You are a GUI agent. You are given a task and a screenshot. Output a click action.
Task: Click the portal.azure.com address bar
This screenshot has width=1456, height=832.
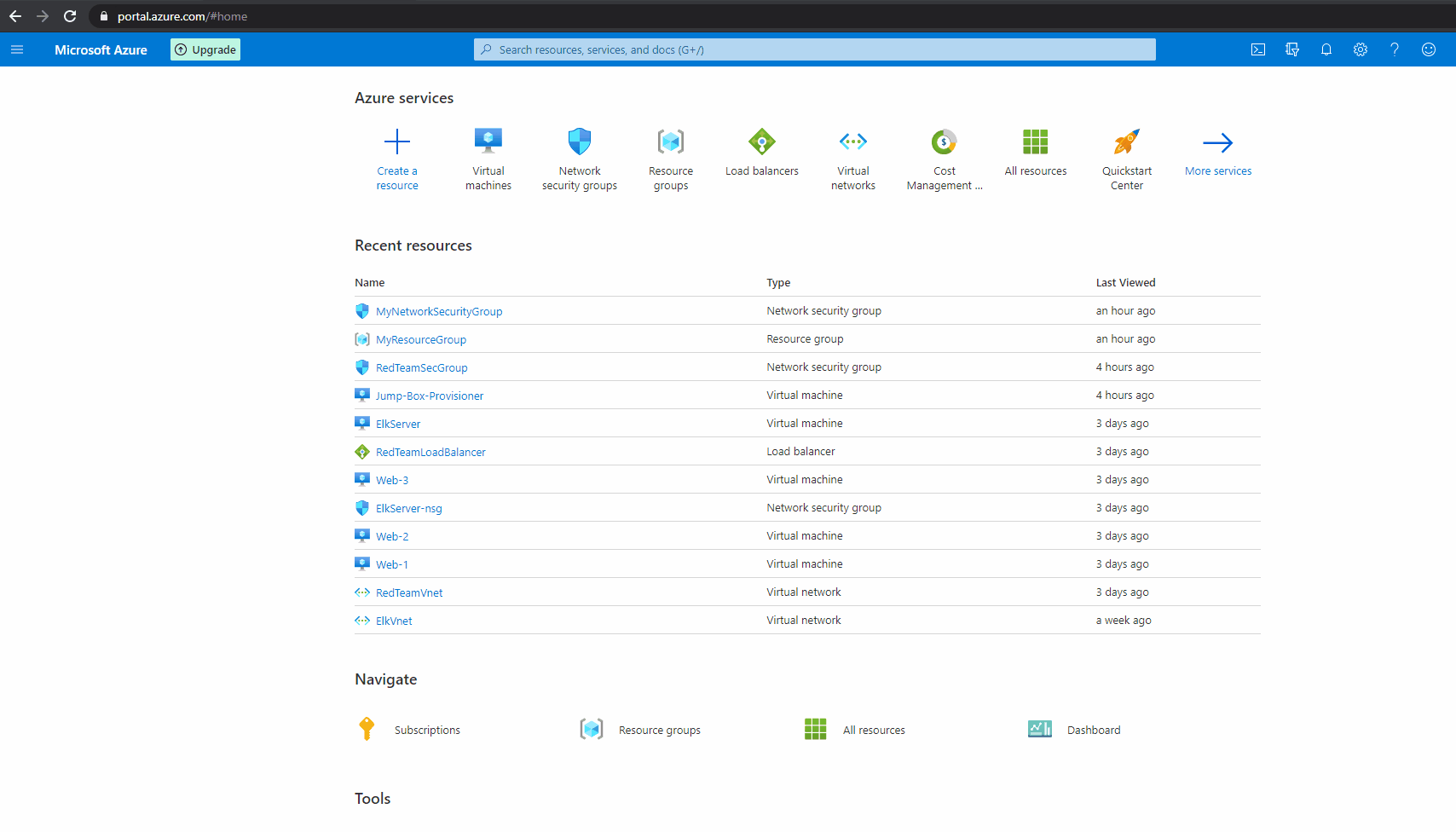[x=182, y=16]
